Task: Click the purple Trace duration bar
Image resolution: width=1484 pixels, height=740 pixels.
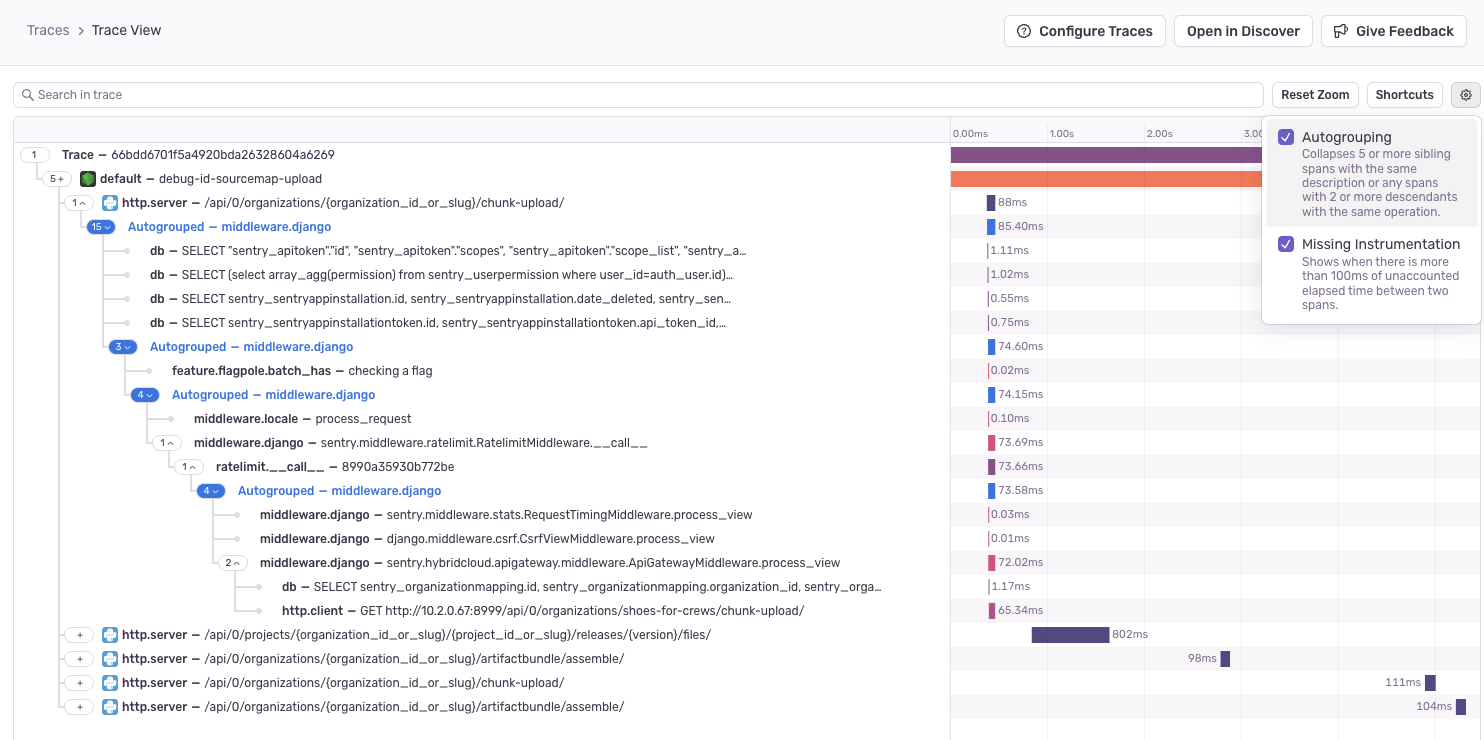Action: [x=1106, y=155]
